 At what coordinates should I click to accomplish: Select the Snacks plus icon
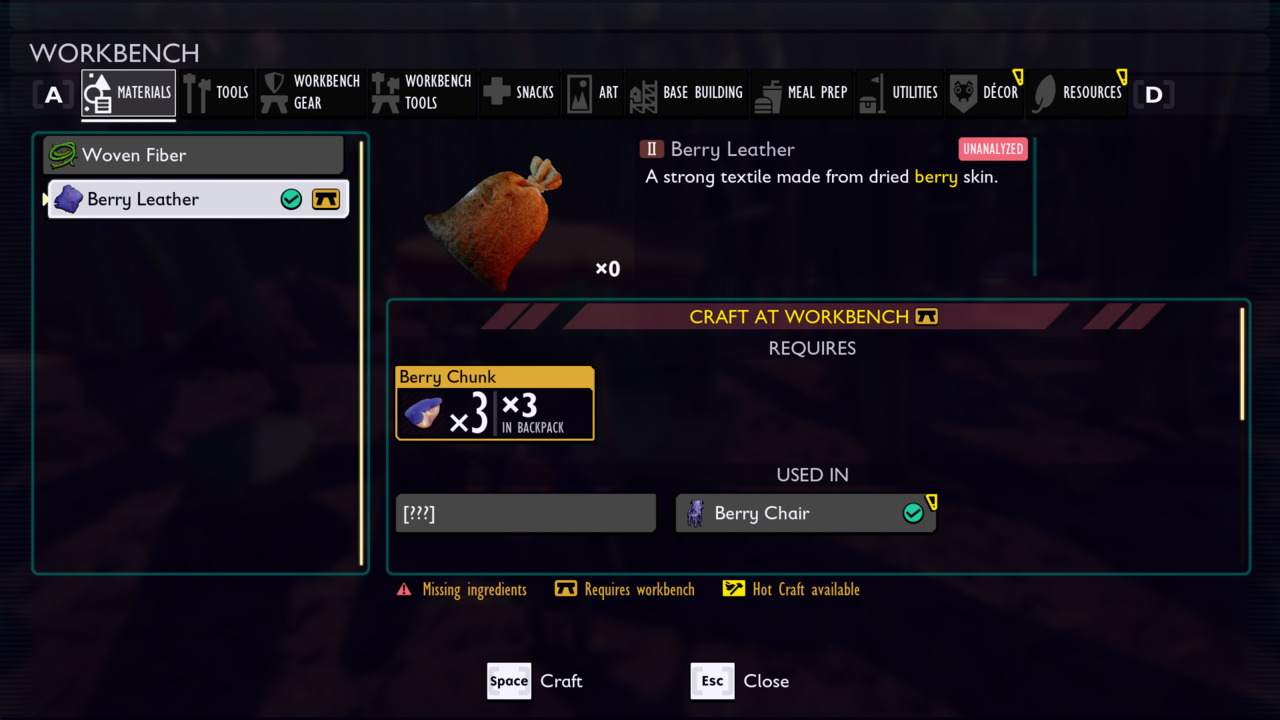pos(496,93)
